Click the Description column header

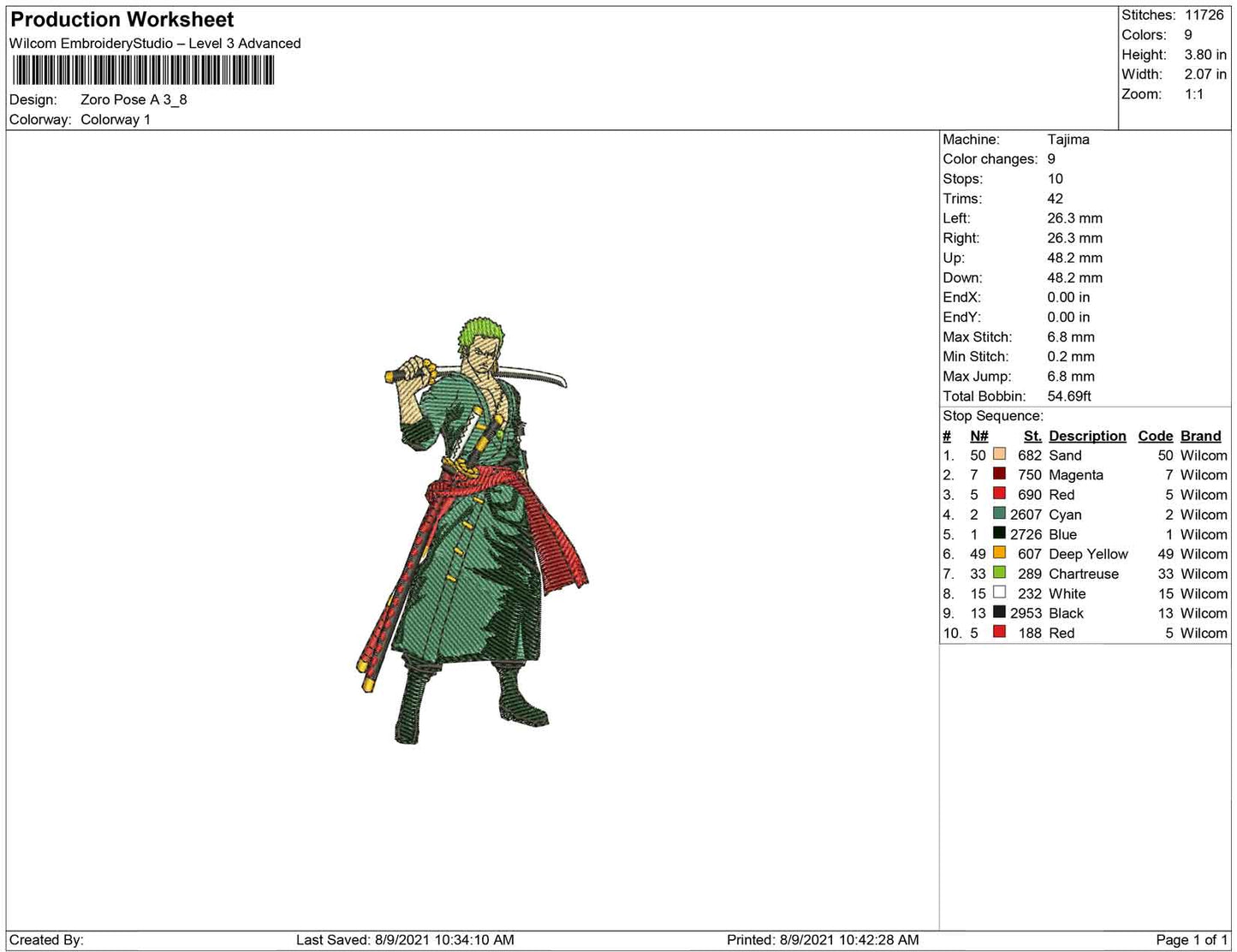click(1087, 436)
